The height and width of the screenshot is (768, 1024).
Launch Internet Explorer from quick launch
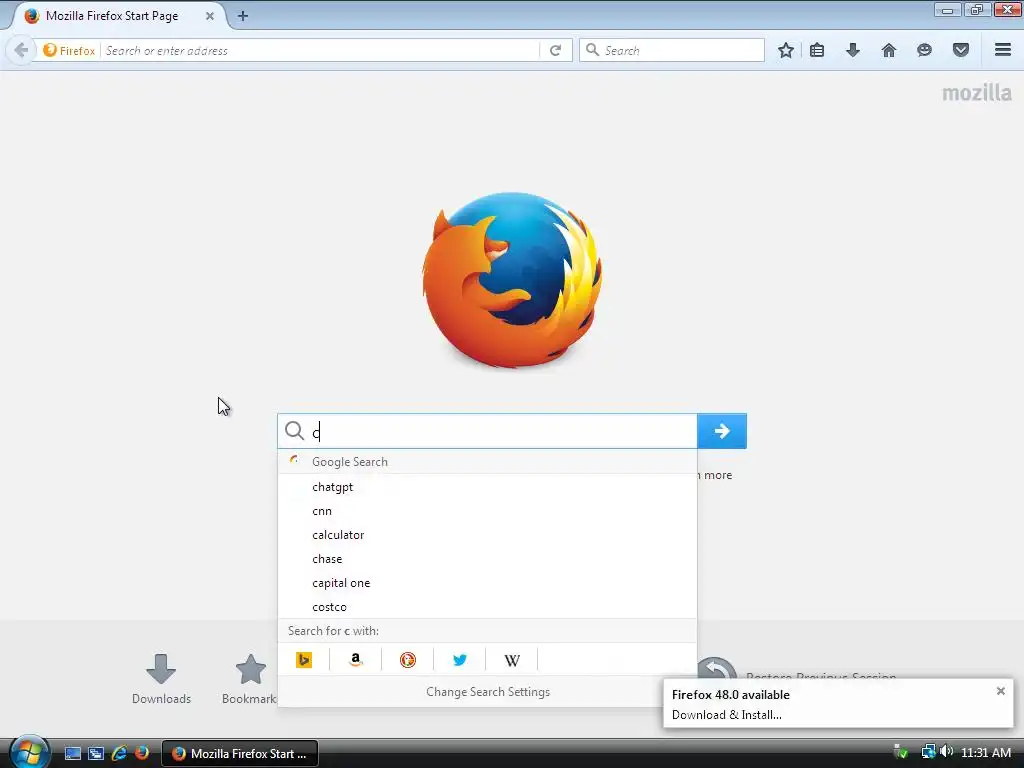pyautogui.click(x=119, y=754)
